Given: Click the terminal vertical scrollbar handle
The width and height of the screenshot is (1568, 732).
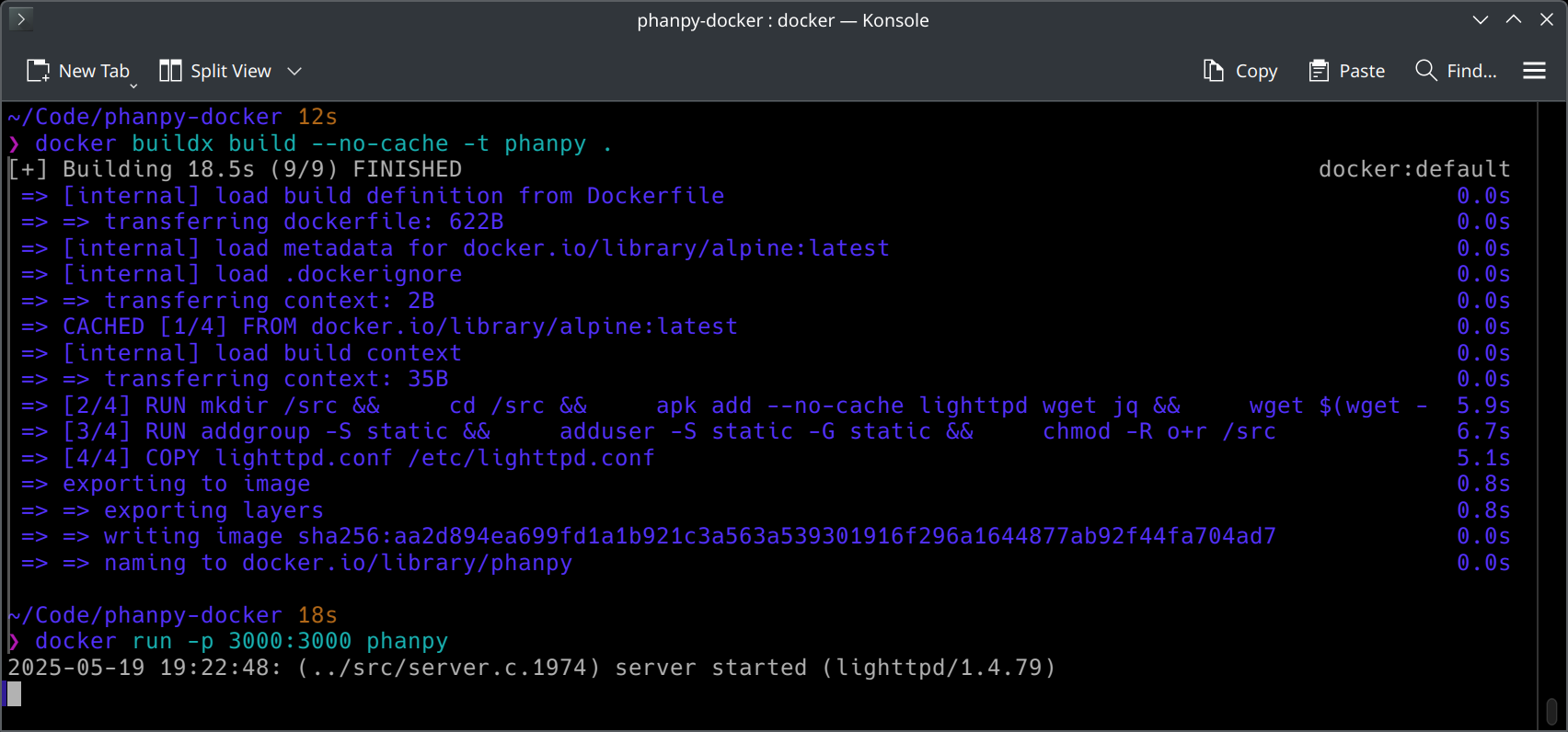Looking at the screenshot, I should point(1551,712).
